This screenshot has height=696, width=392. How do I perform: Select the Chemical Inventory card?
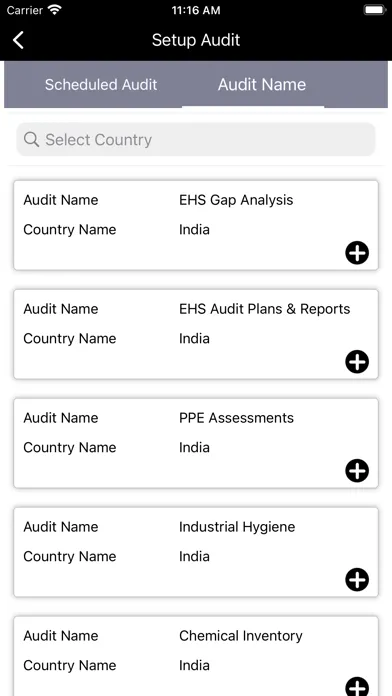pyautogui.click(x=196, y=656)
